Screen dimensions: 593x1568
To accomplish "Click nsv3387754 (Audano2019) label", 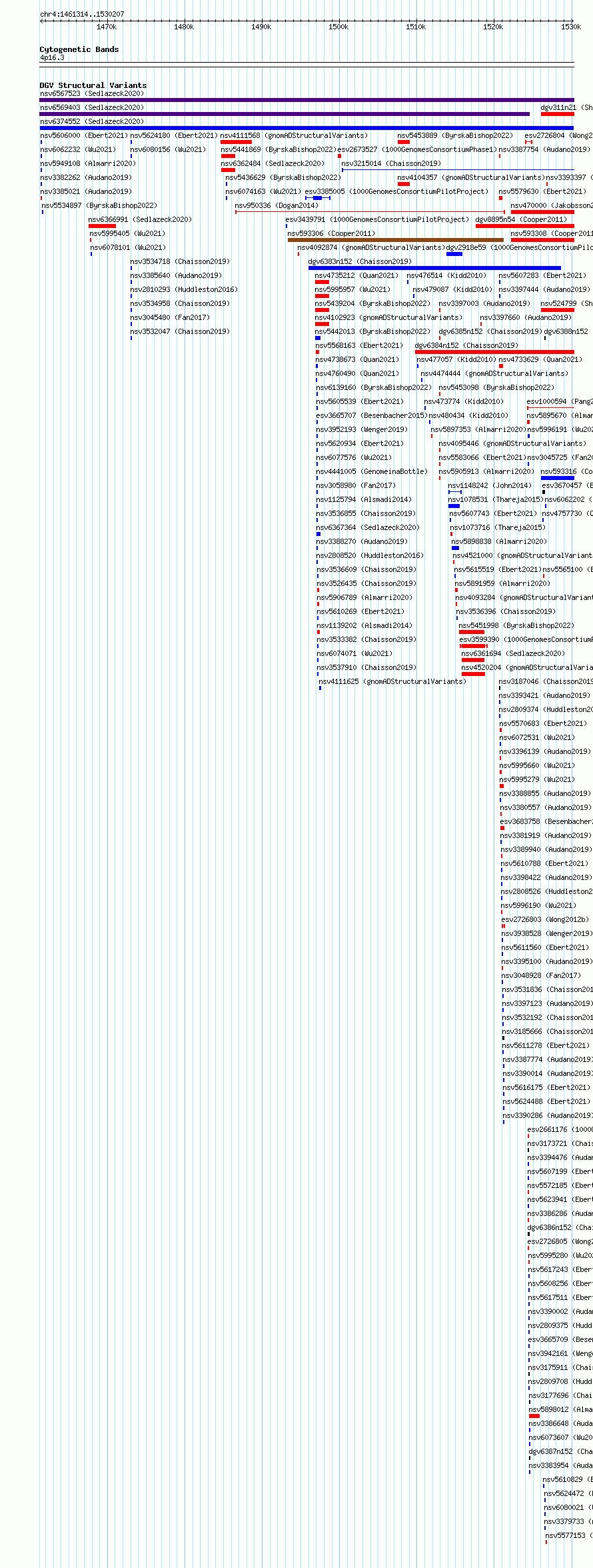I will click(x=544, y=149).
